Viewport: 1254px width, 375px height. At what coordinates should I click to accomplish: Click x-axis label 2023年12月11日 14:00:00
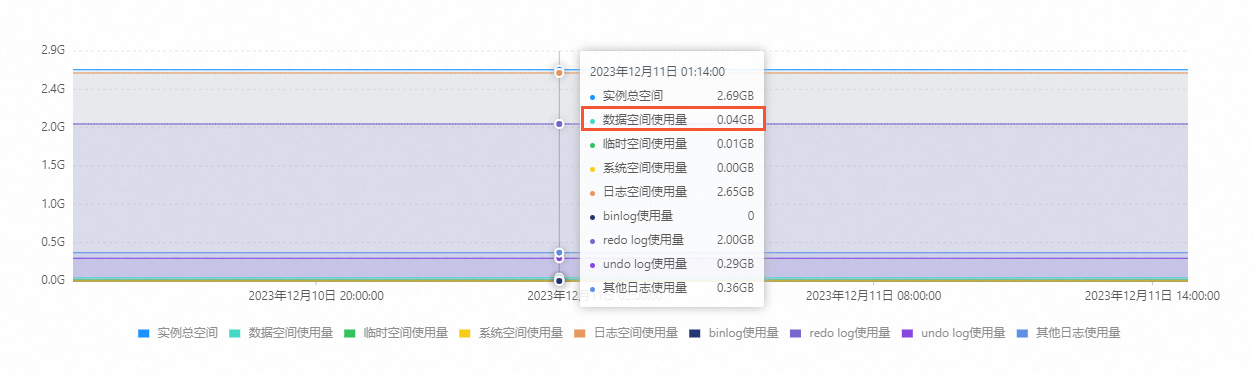(x=1152, y=296)
